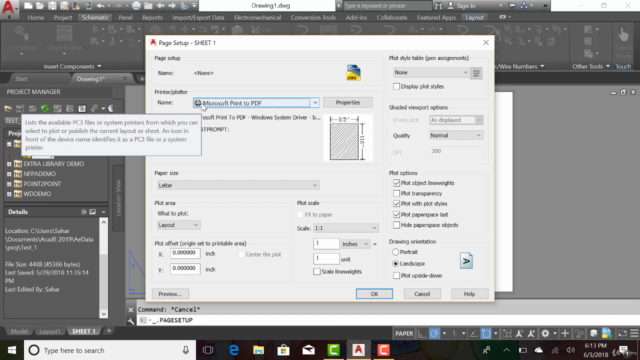Open the Electromechanical ribbon tab
This screenshot has height=360, width=640.
tap(258, 18)
